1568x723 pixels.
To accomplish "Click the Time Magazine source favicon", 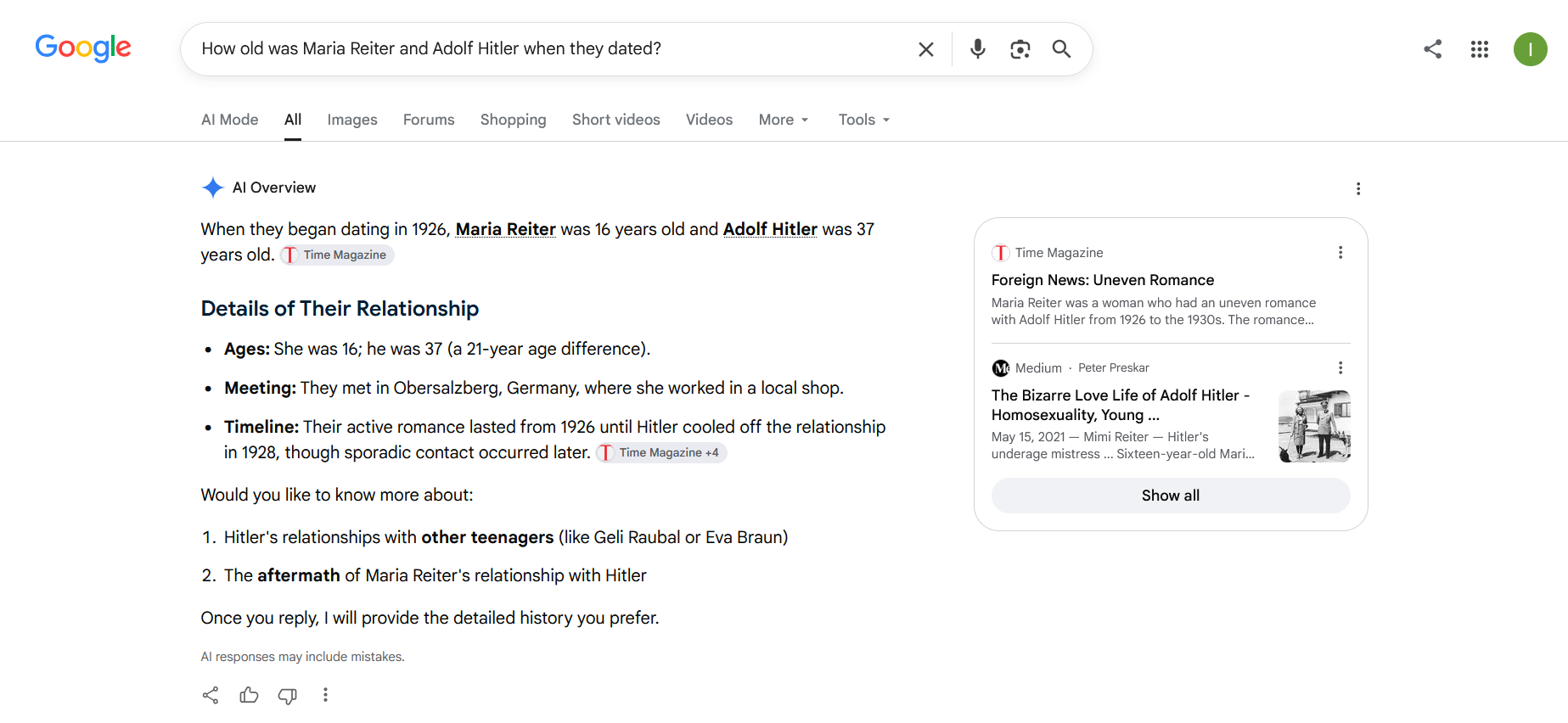I will tap(1001, 253).
